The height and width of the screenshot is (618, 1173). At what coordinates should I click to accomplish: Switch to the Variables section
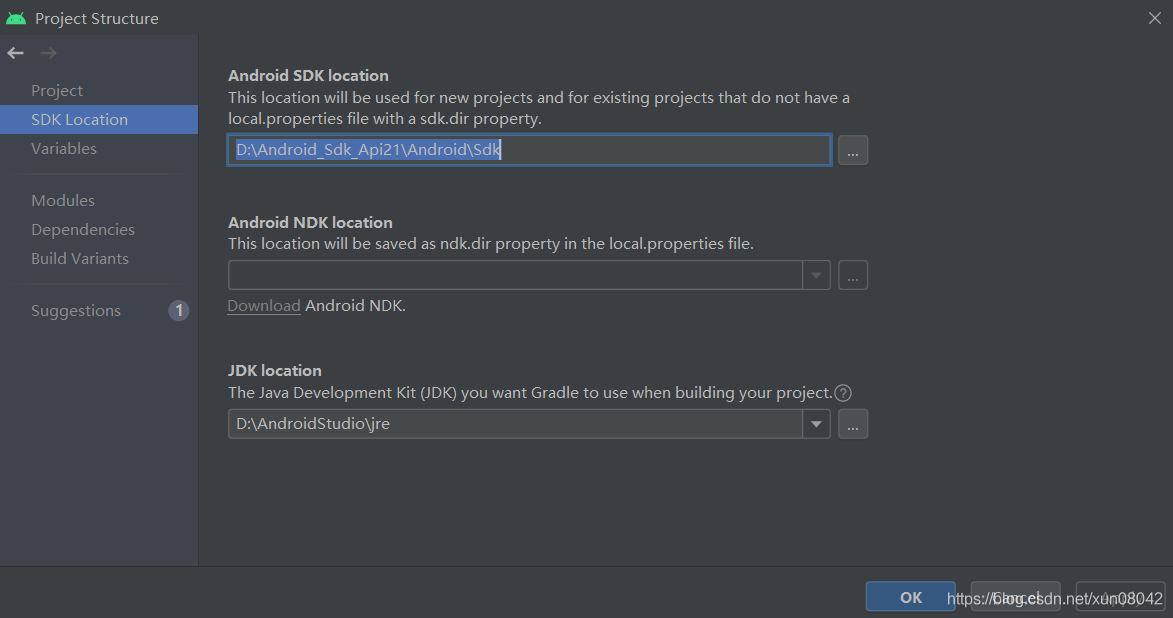pos(64,148)
